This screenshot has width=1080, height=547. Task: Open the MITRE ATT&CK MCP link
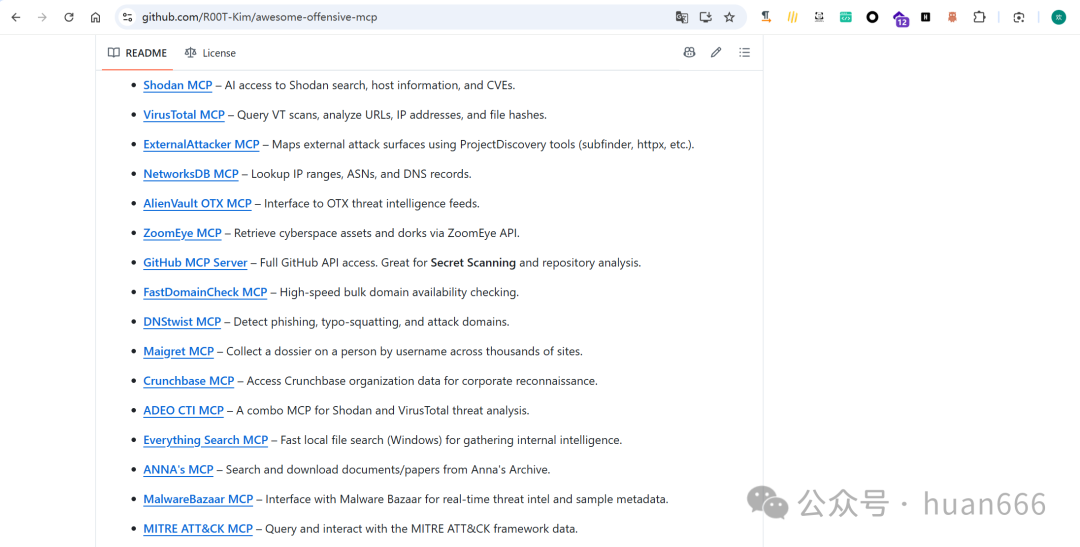(198, 530)
